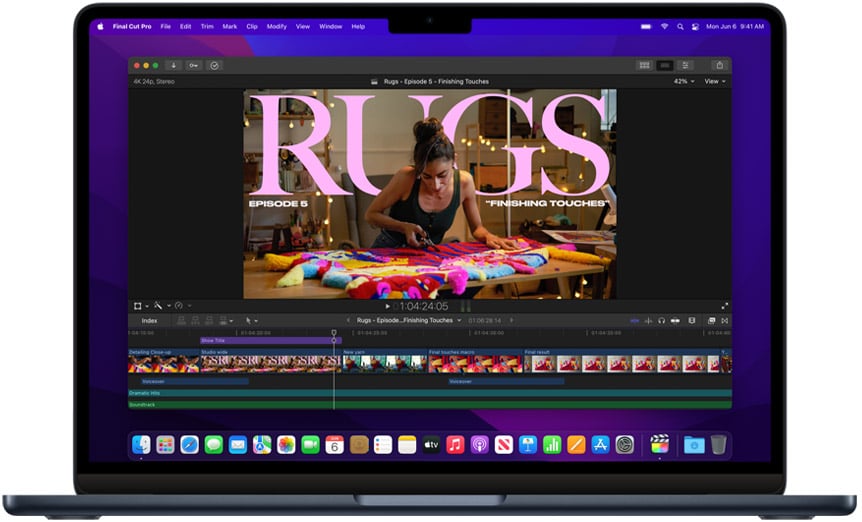The height and width of the screenshot is (522, 862).
Task: Select the green Soundtrack audio clip
Action: (x=430, y=405)
